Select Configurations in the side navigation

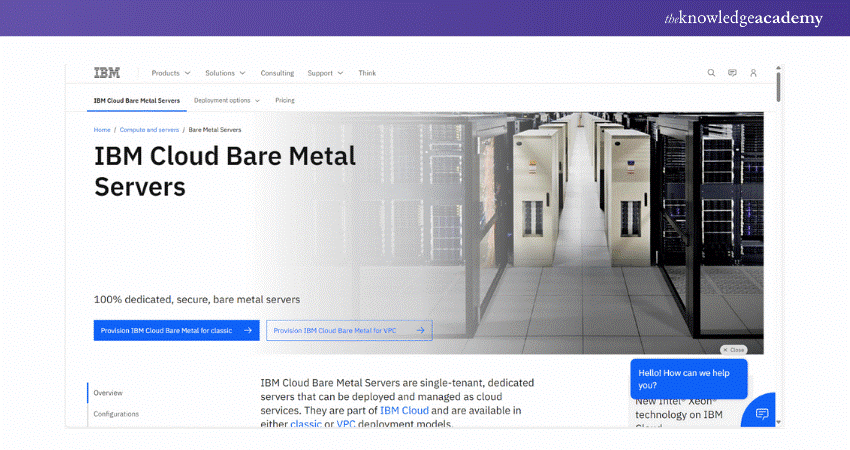pos(116,414)
